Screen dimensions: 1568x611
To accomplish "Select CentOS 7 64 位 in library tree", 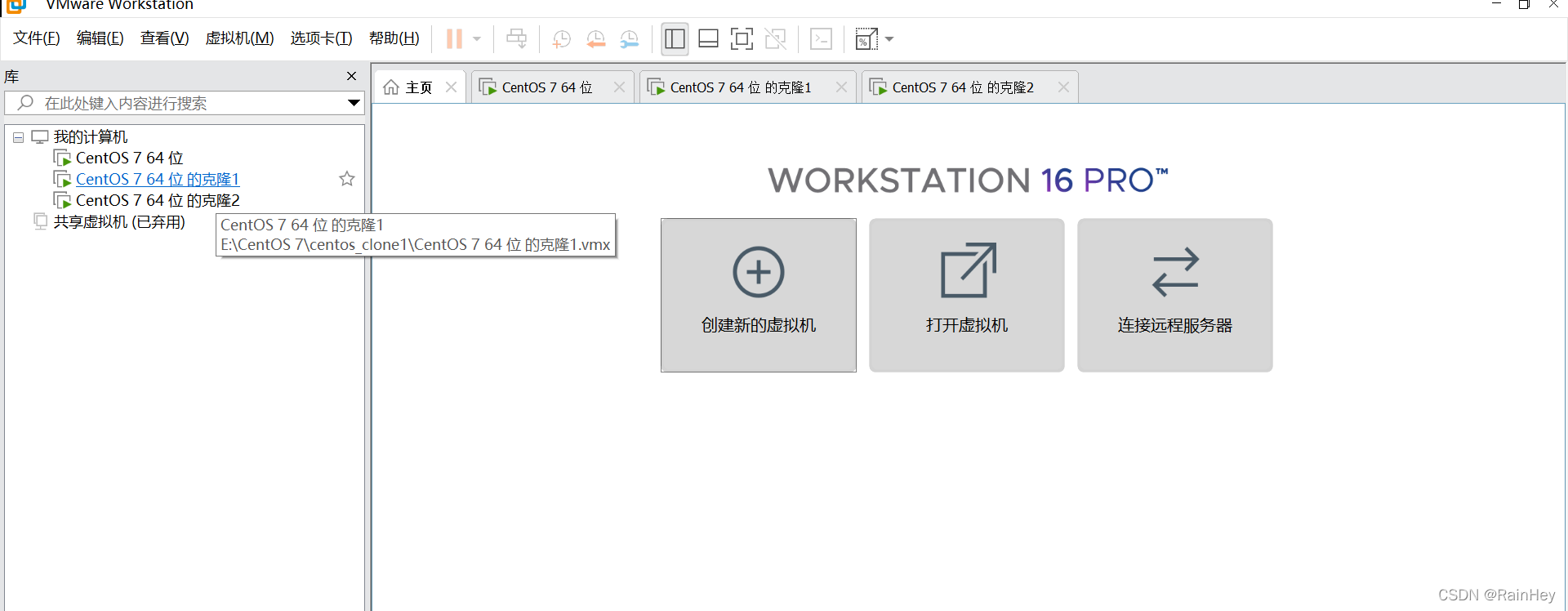I will [129, 158].
